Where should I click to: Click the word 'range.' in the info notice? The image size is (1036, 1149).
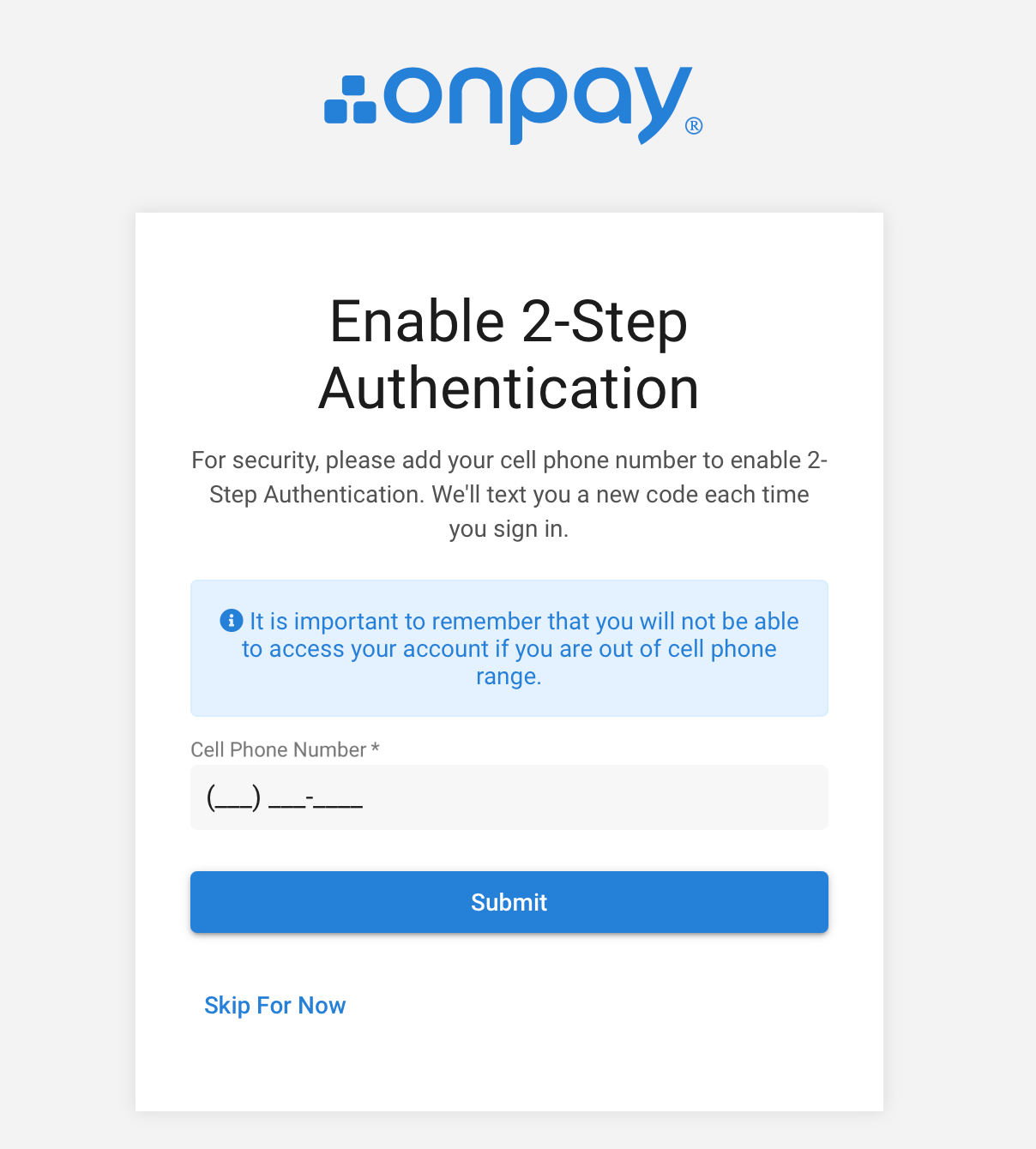click(x=509, y=677)
